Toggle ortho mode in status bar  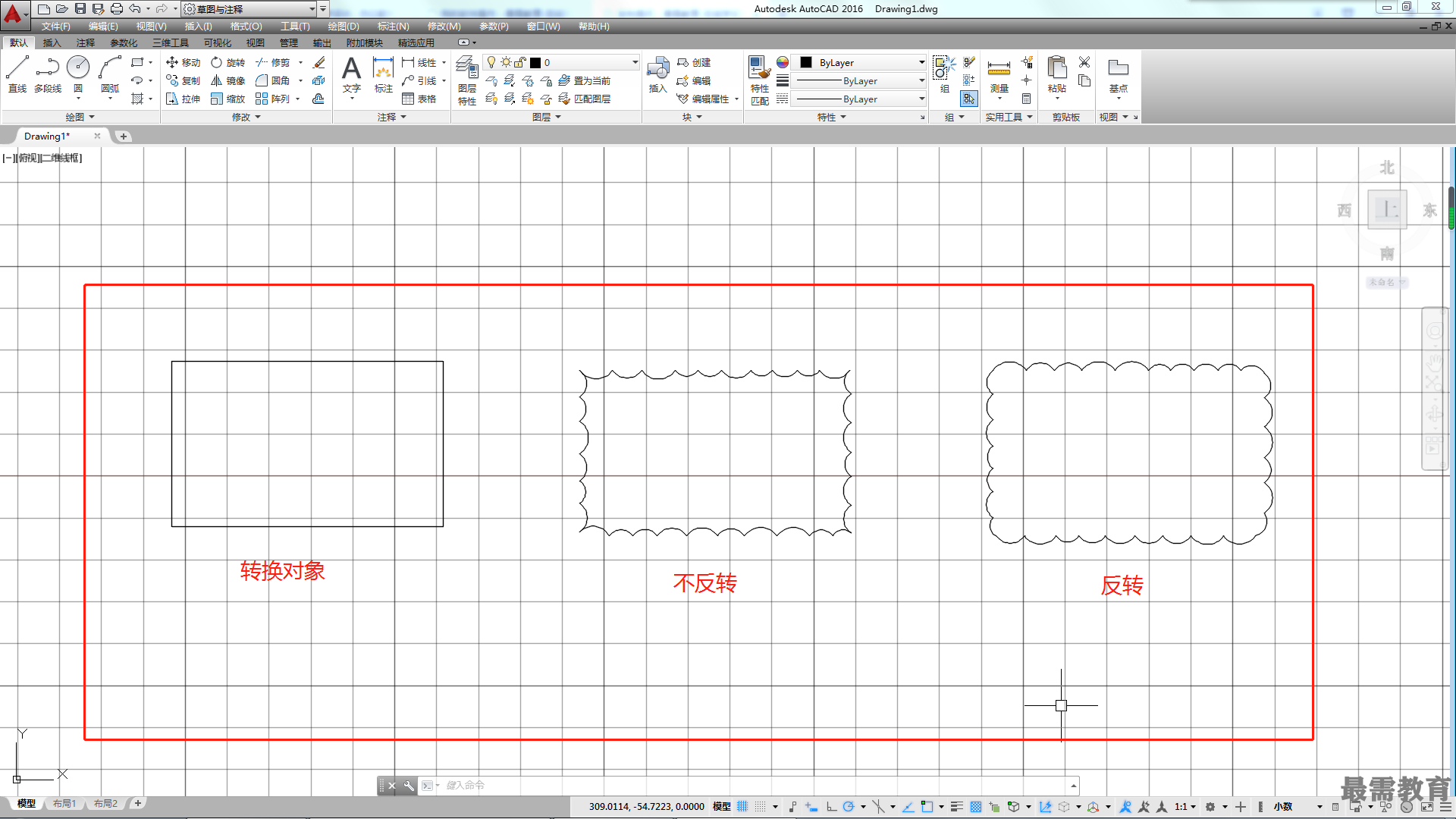pos(831,807)
